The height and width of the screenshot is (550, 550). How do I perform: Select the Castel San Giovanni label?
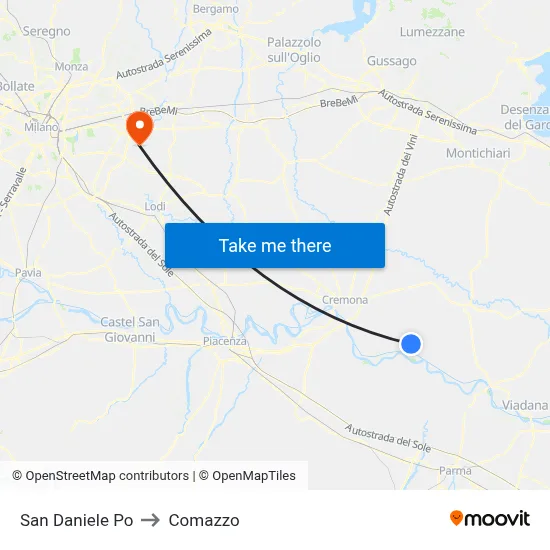click(x=130, y=330)
